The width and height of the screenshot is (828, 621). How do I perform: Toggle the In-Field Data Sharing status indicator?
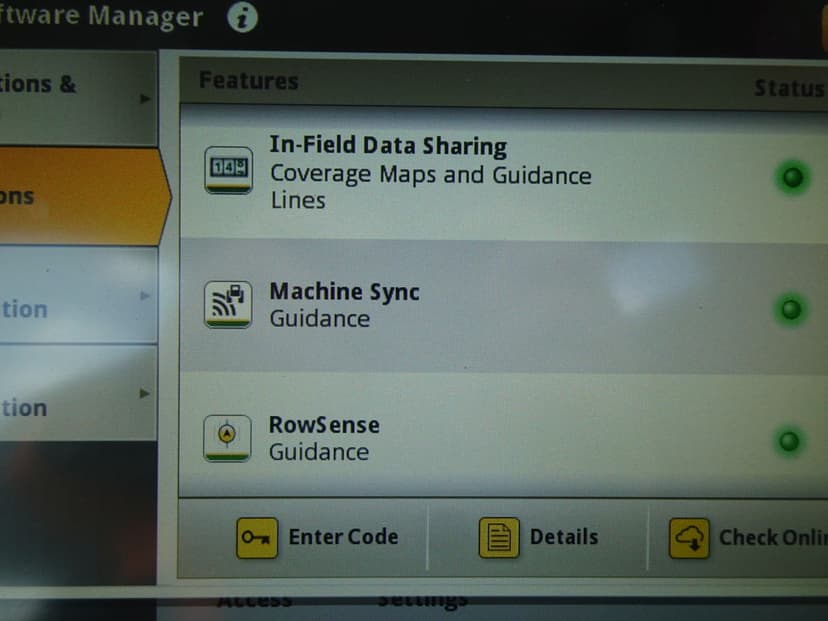(791, 178)
